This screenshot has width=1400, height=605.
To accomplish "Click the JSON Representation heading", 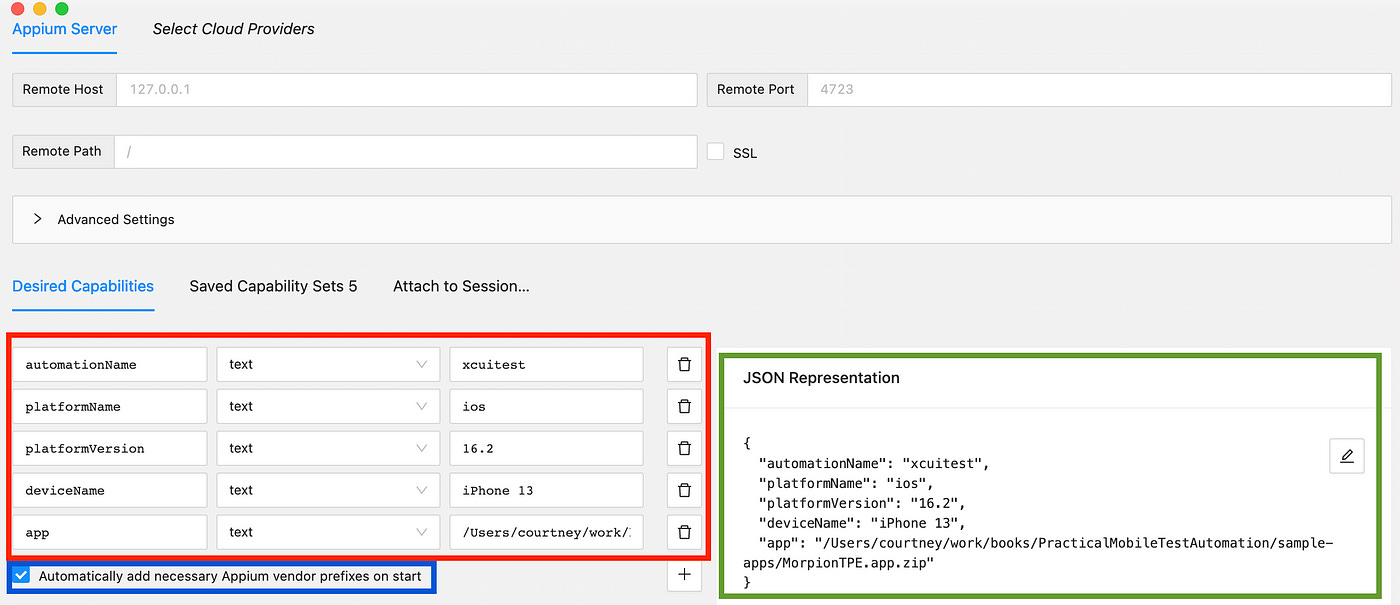I will 821,378.
